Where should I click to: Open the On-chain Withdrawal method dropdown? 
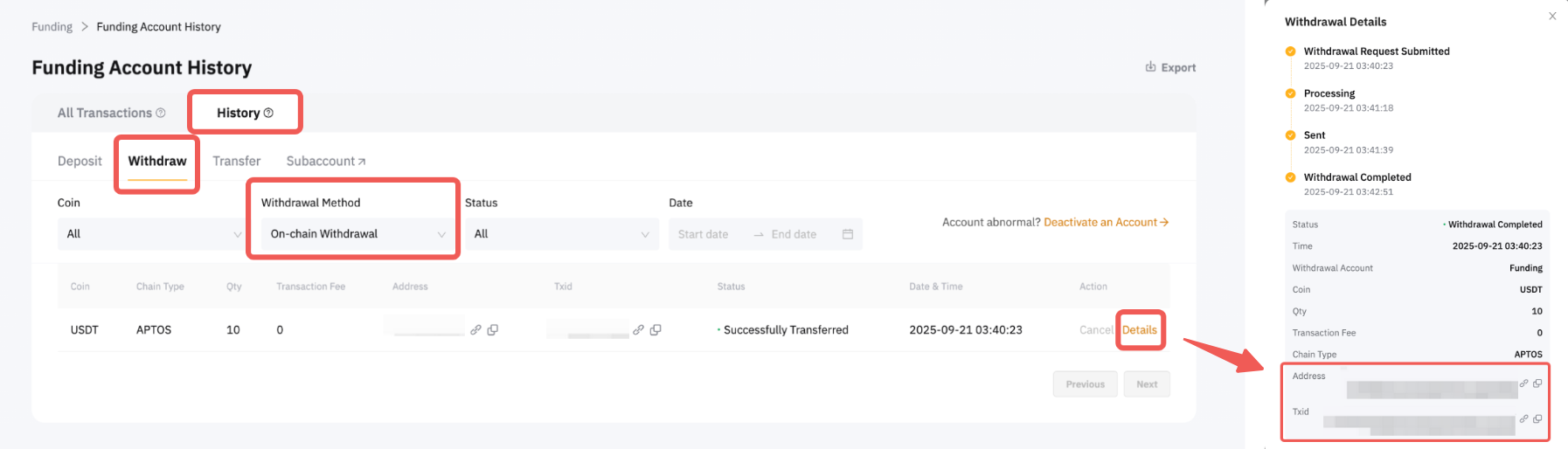point(354,234)
